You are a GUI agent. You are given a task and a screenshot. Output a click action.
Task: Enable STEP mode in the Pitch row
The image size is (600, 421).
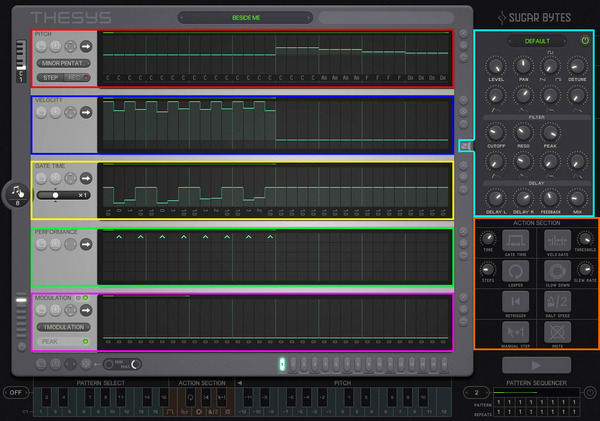(x=51, y=78)
